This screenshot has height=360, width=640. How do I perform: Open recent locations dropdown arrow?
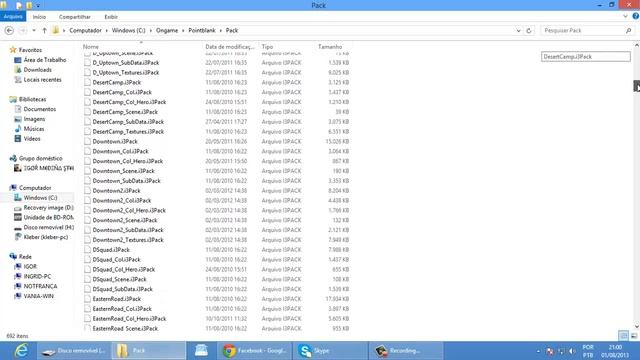click(34, 31)
